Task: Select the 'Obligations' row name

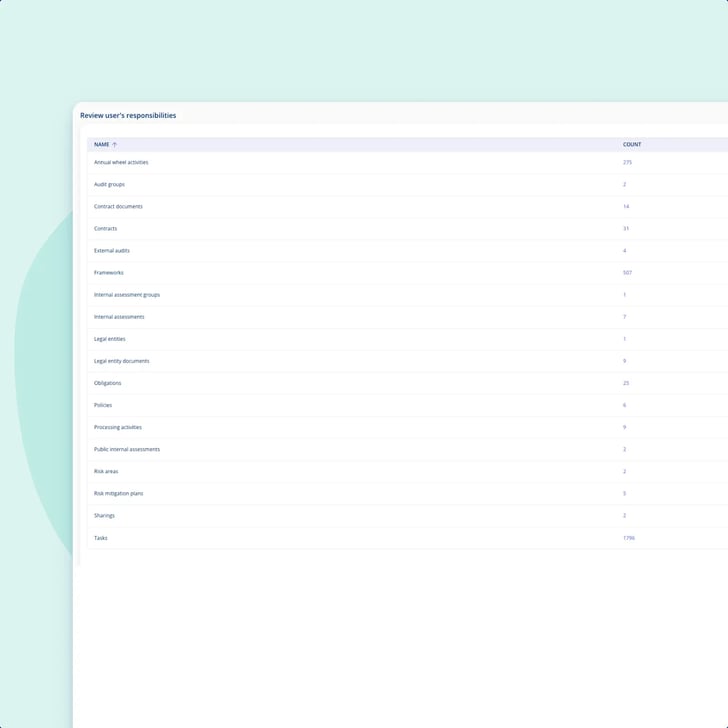Action: pyautogui.click(x=108, y=383)
